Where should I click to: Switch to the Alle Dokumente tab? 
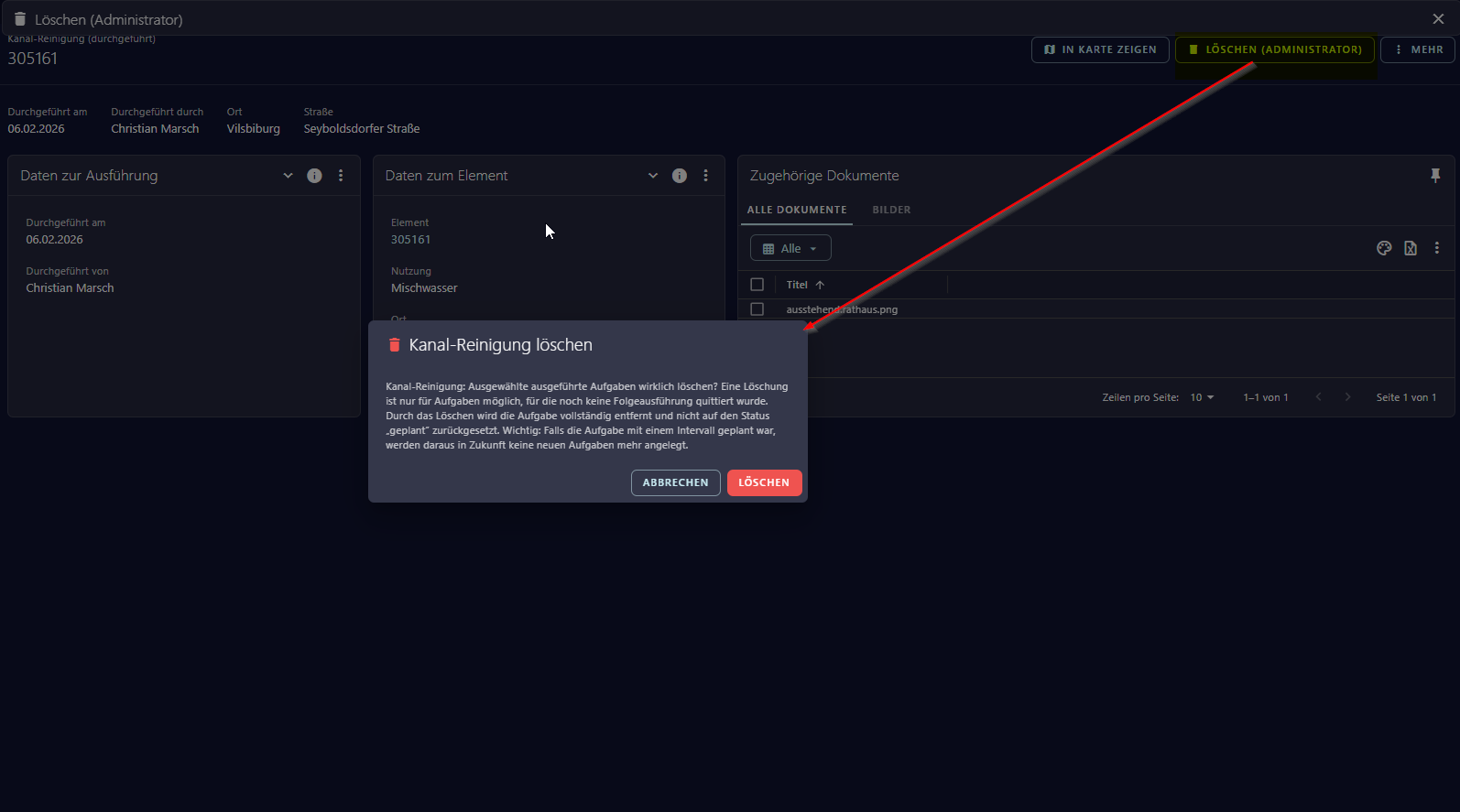click(797, 210)
